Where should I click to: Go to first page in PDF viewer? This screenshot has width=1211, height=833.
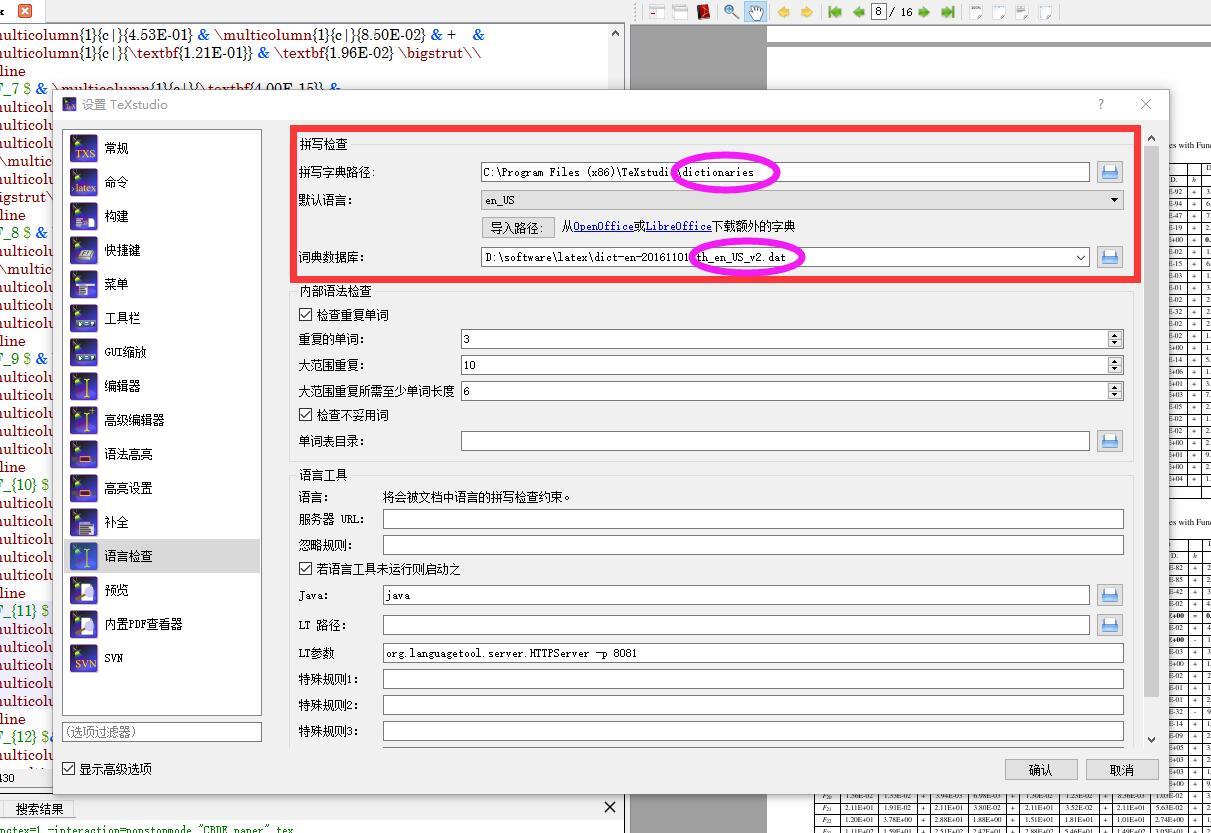coord(834,12)
